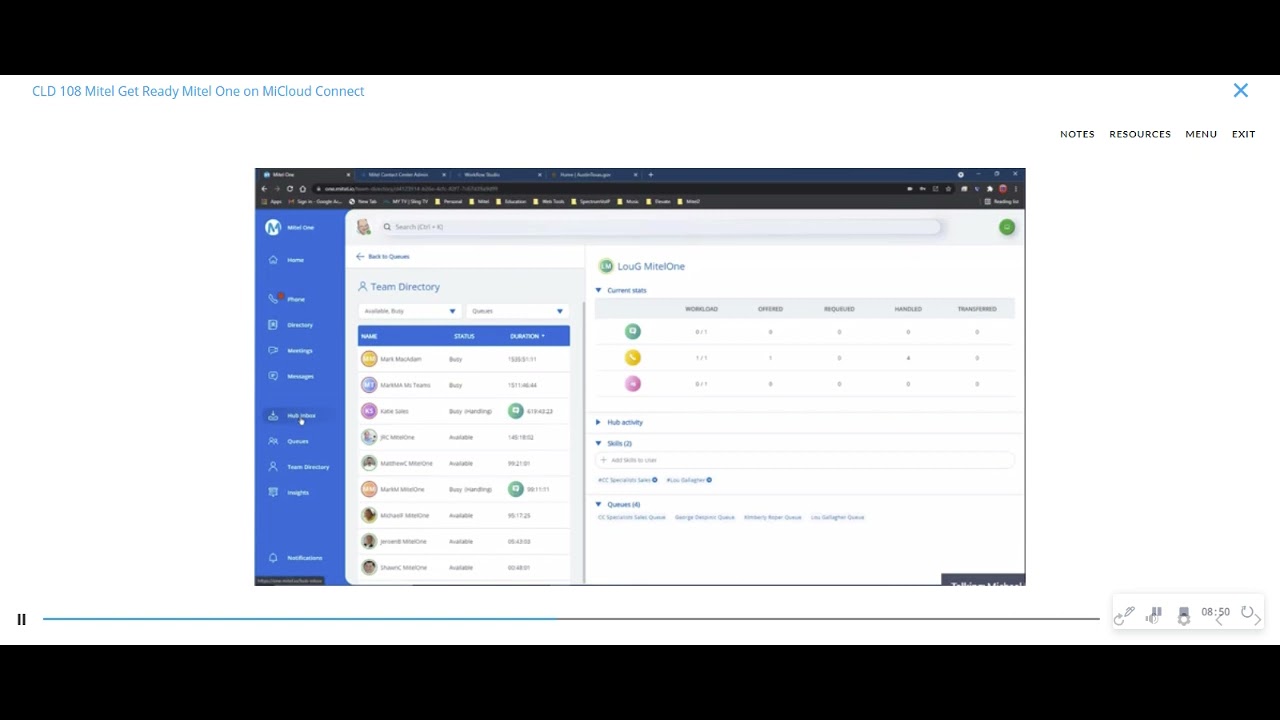Collapse the Queues (4) section
Screen dimensions: 1280x720
617,504
